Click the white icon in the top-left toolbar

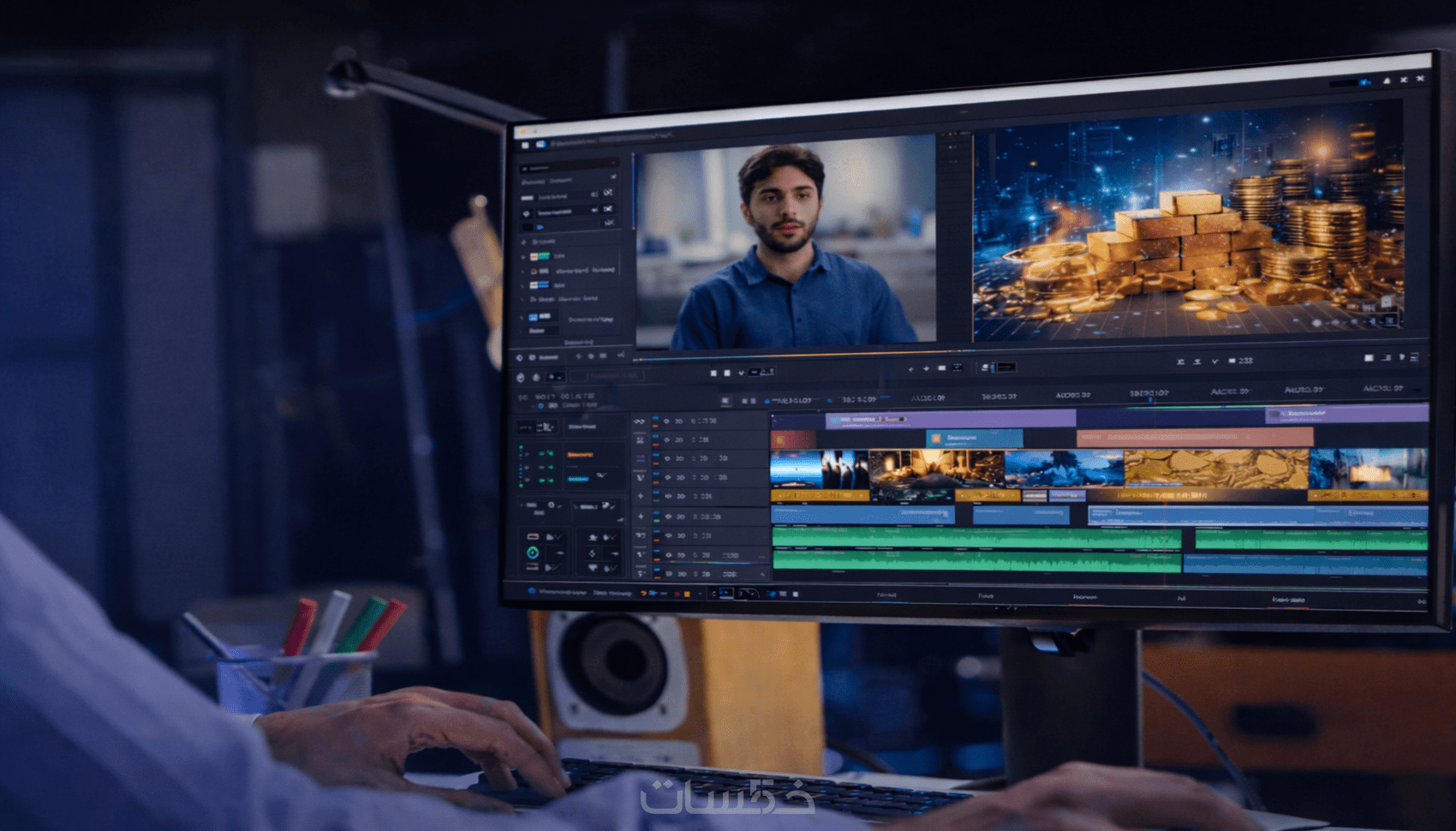pos(525,146)
